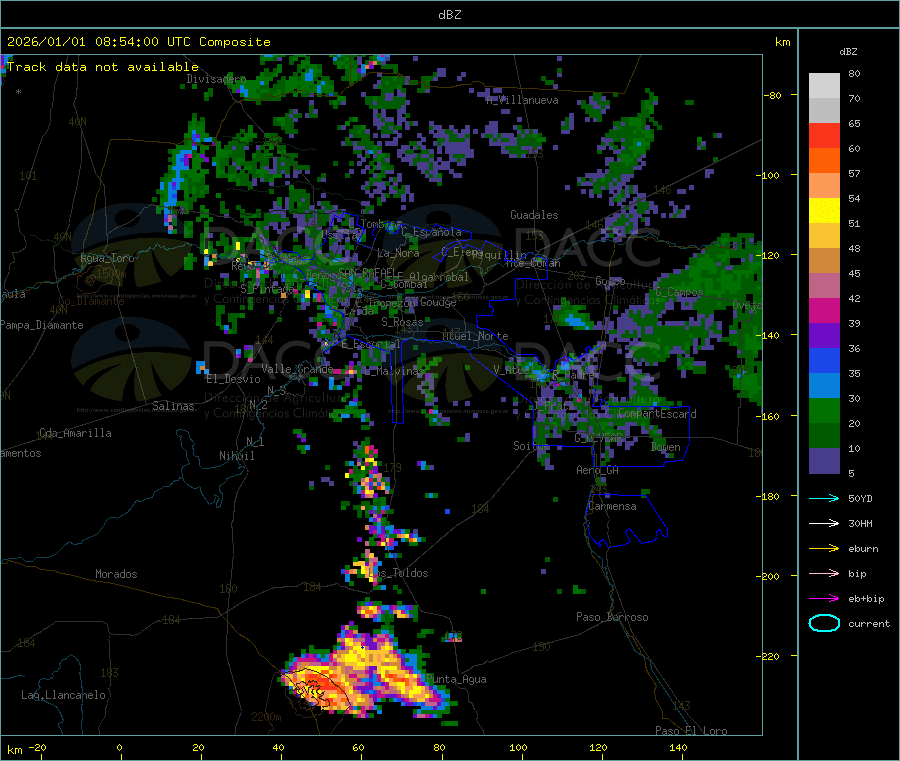Pick the green 30–20 dBZ swatch
The image size is (900, 761).
(824, 411)
